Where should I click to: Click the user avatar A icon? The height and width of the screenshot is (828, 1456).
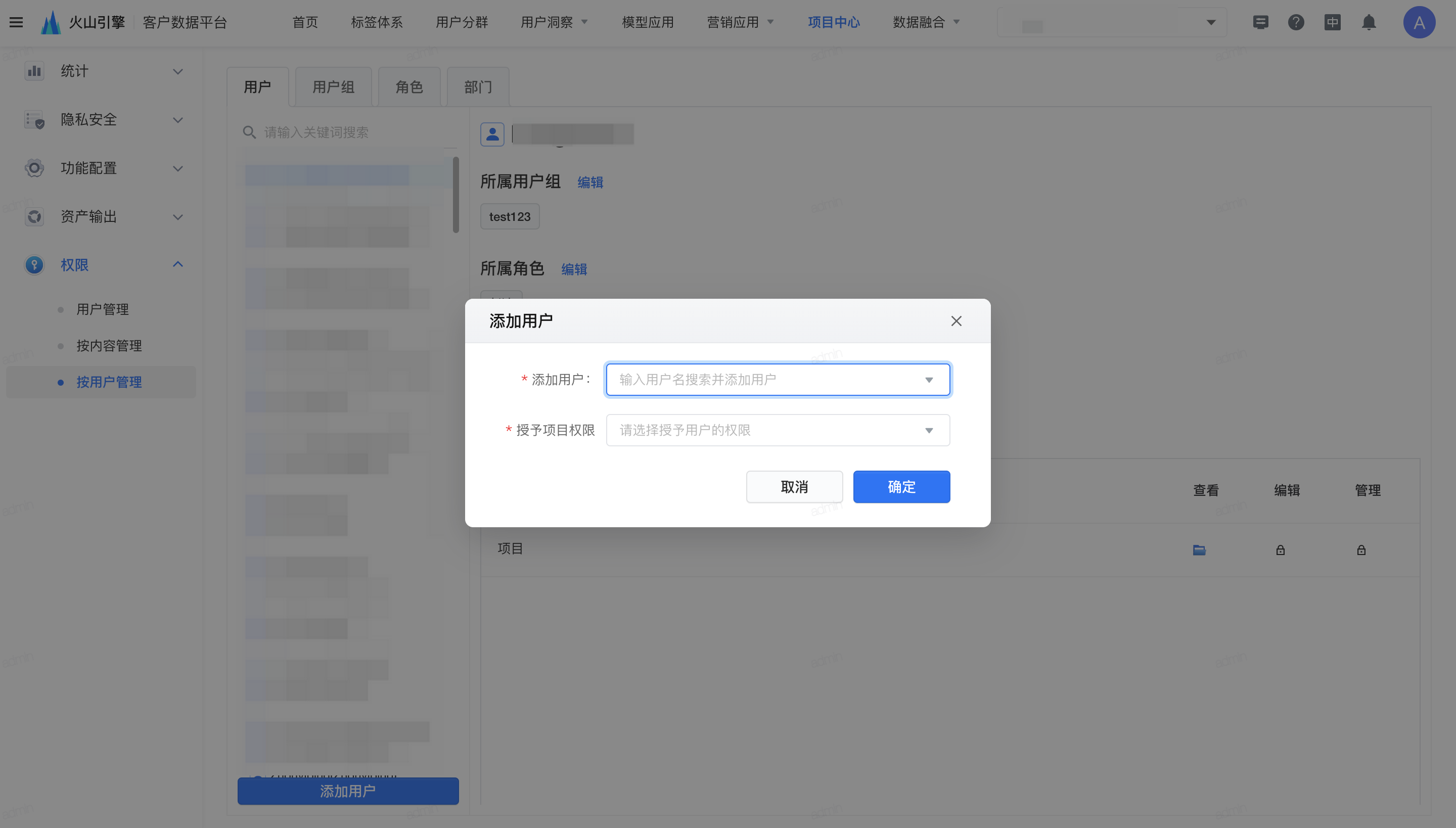click(x=1419, y=22)
